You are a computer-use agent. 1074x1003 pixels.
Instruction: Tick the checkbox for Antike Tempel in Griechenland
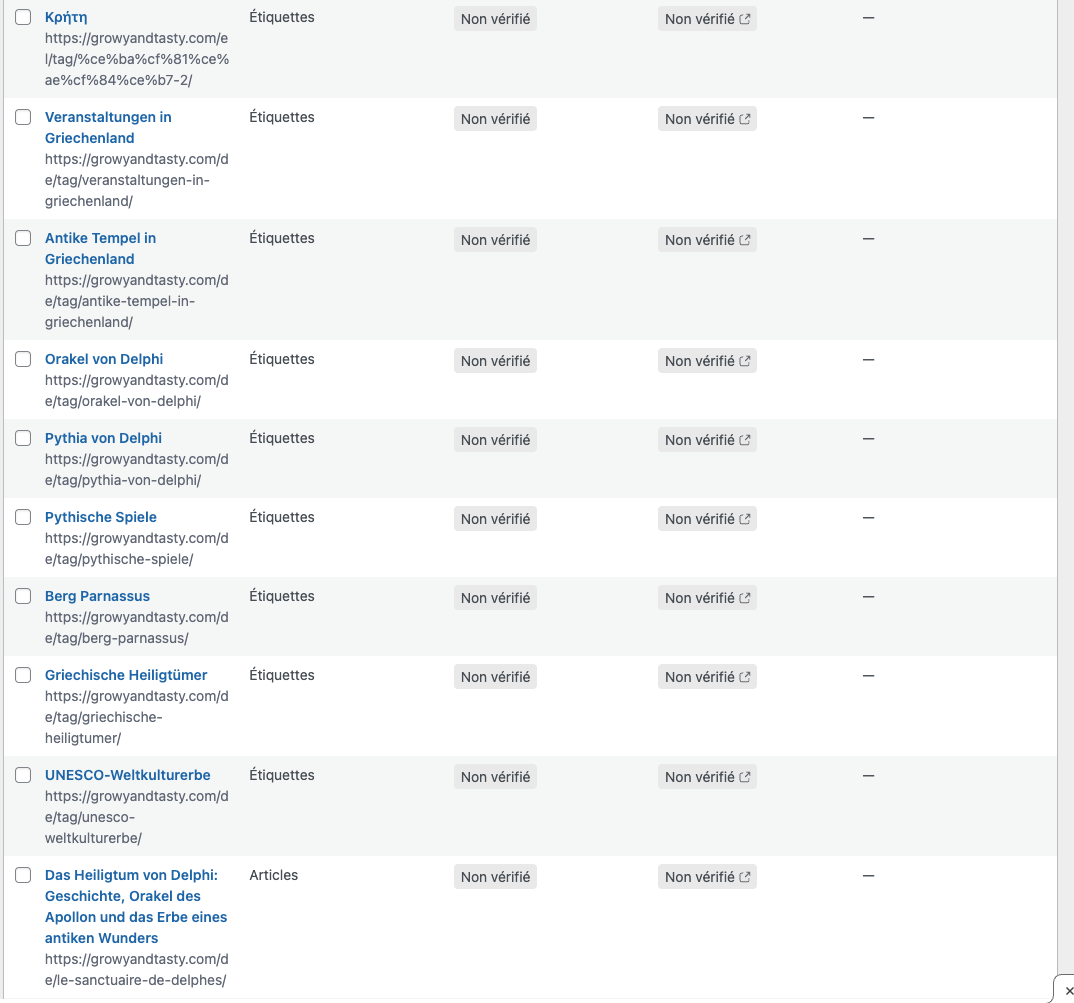[23, 238]
